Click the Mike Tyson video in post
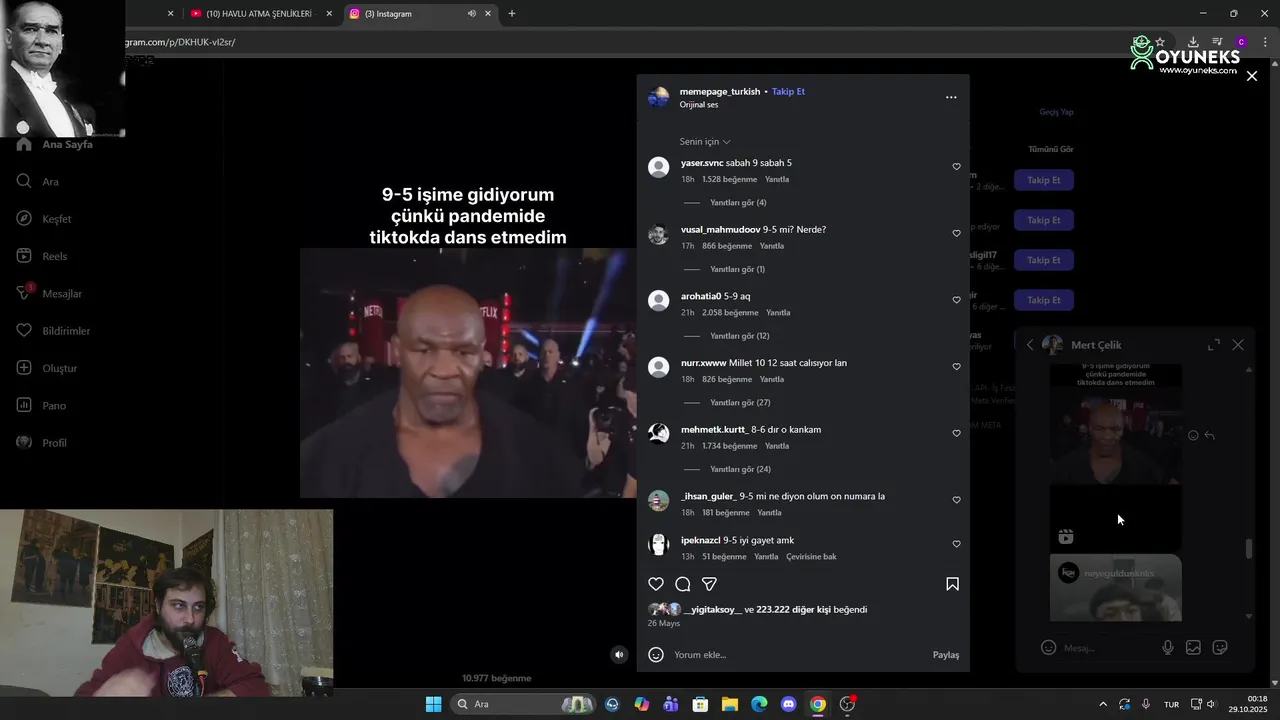Viewport: 1280px width, 720px height. tap(468, 373)
